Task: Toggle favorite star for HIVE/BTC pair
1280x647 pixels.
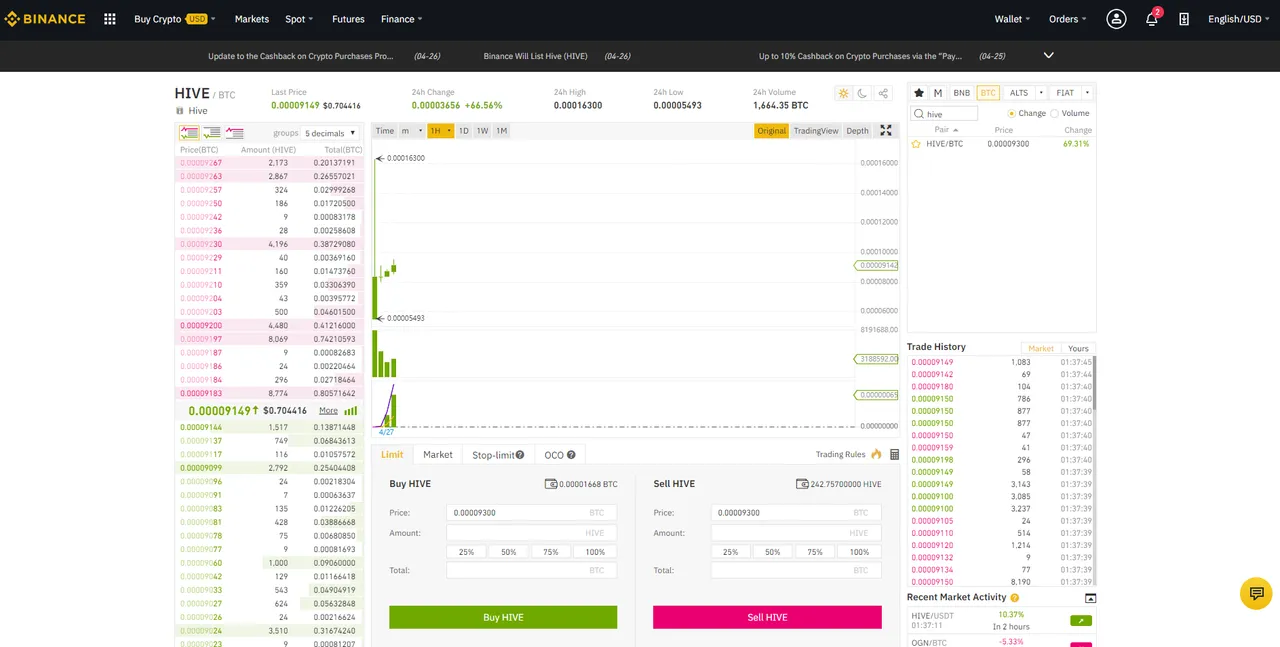Action: pos(916,144)
